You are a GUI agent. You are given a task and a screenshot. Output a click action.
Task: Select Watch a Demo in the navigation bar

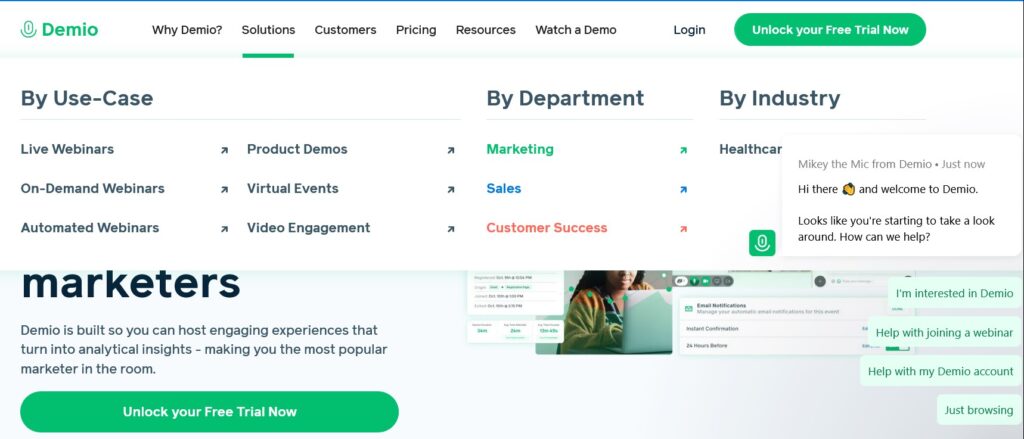tap(576, 29)
